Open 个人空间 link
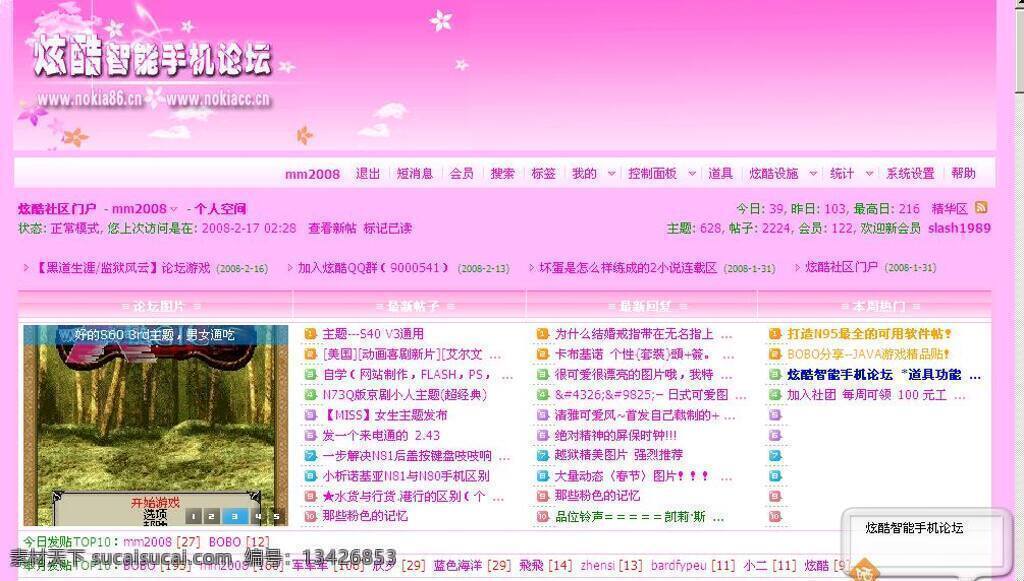Image resolution: width=1024 pixels, height=581 pixels. coord(220,209)
